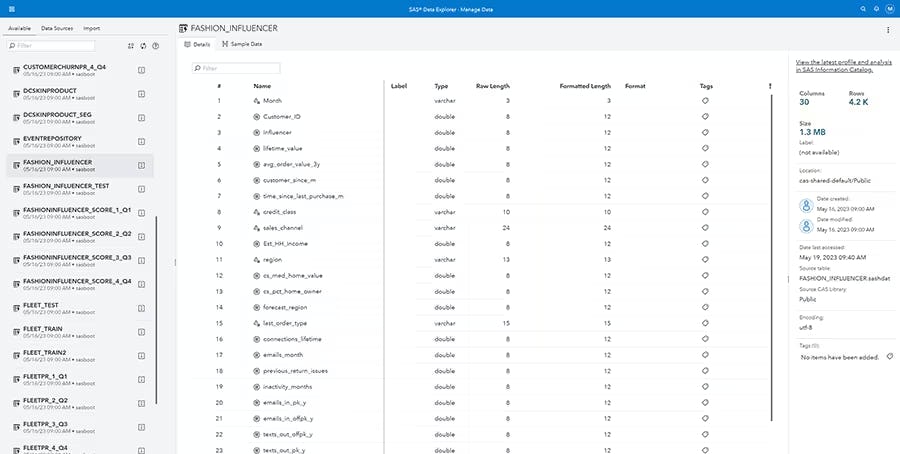Viewport: 900px width, 454px height.
Task: Open the Sample Data tab
Action: [x=242, y=44]
